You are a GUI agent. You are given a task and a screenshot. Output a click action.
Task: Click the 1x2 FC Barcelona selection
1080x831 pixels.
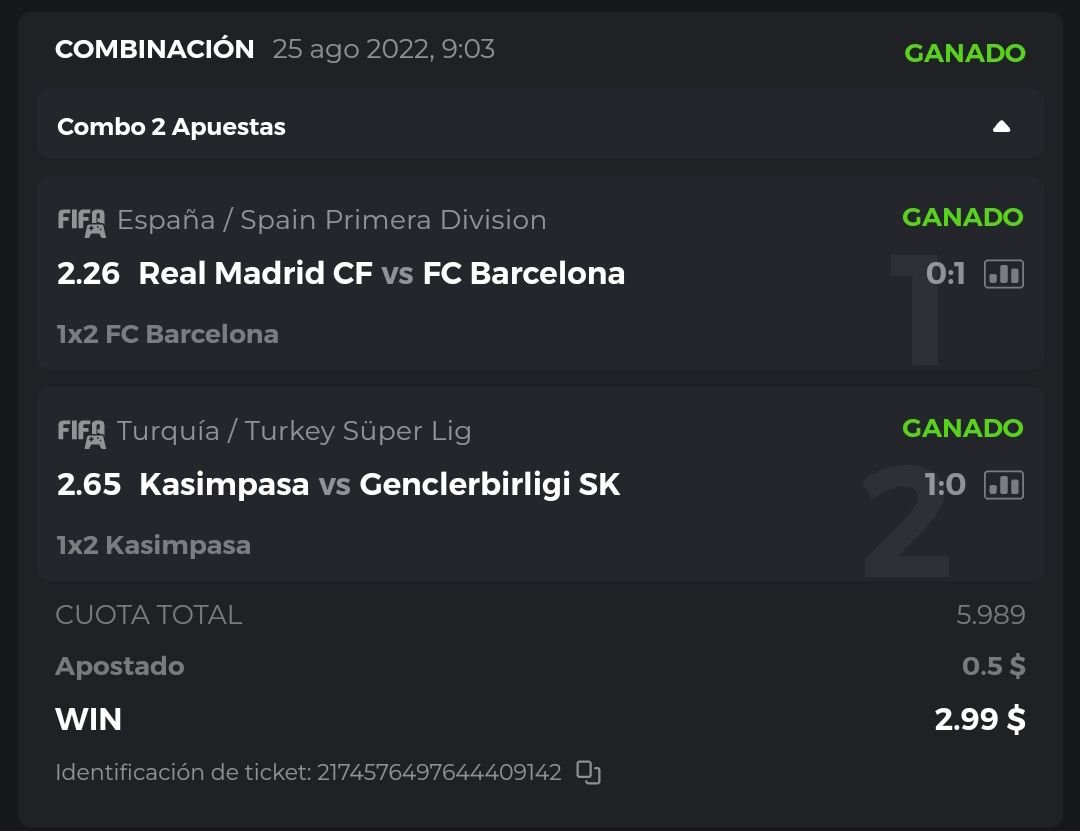167,334
